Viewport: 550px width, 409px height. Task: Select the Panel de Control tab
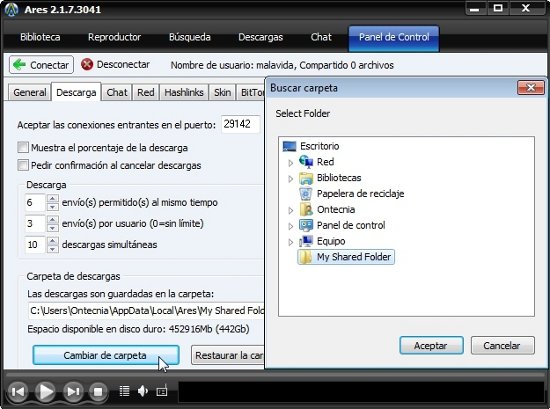coord(394,38)
